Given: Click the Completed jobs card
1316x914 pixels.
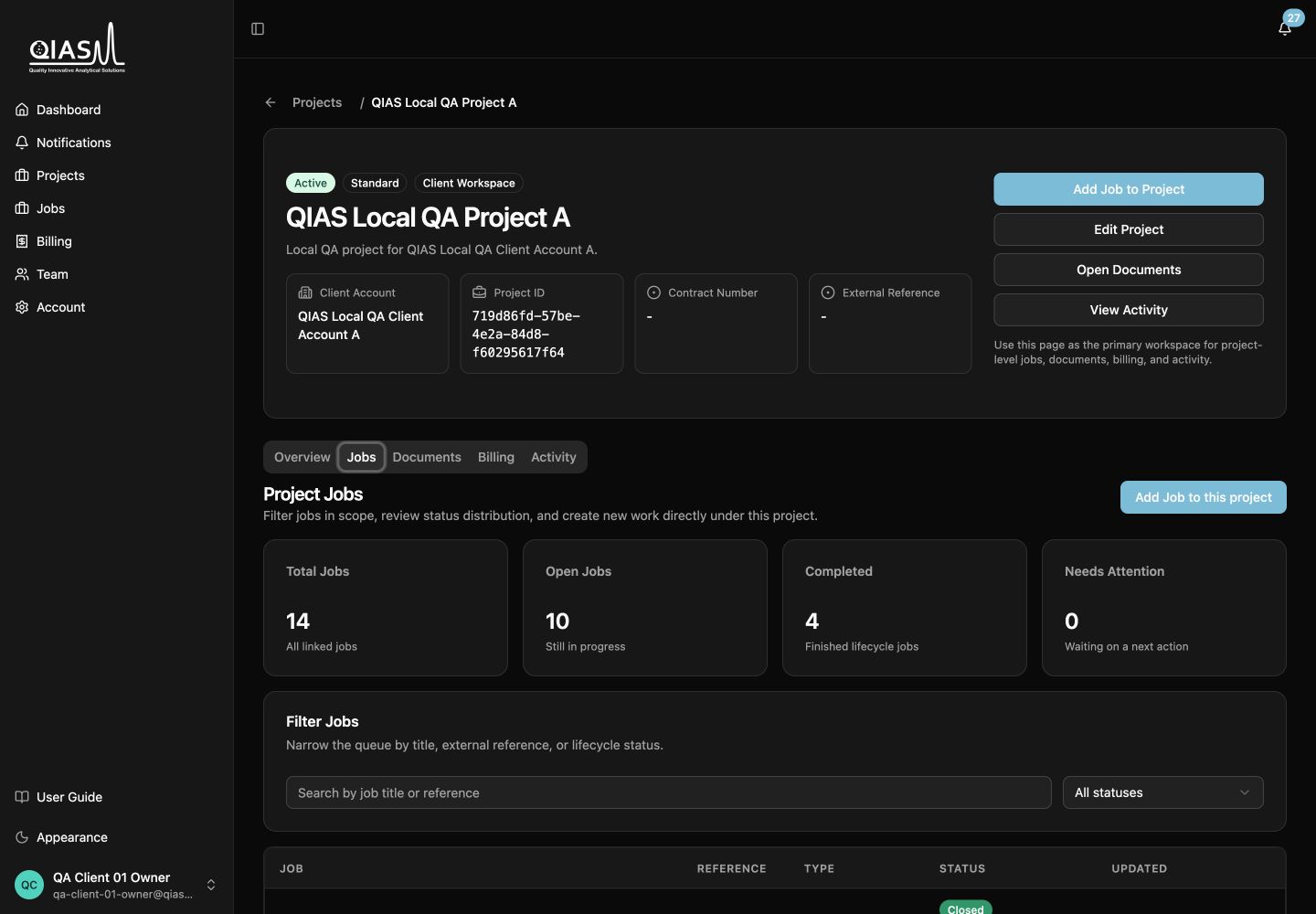Looking at the screenshot, I should 905,608.
